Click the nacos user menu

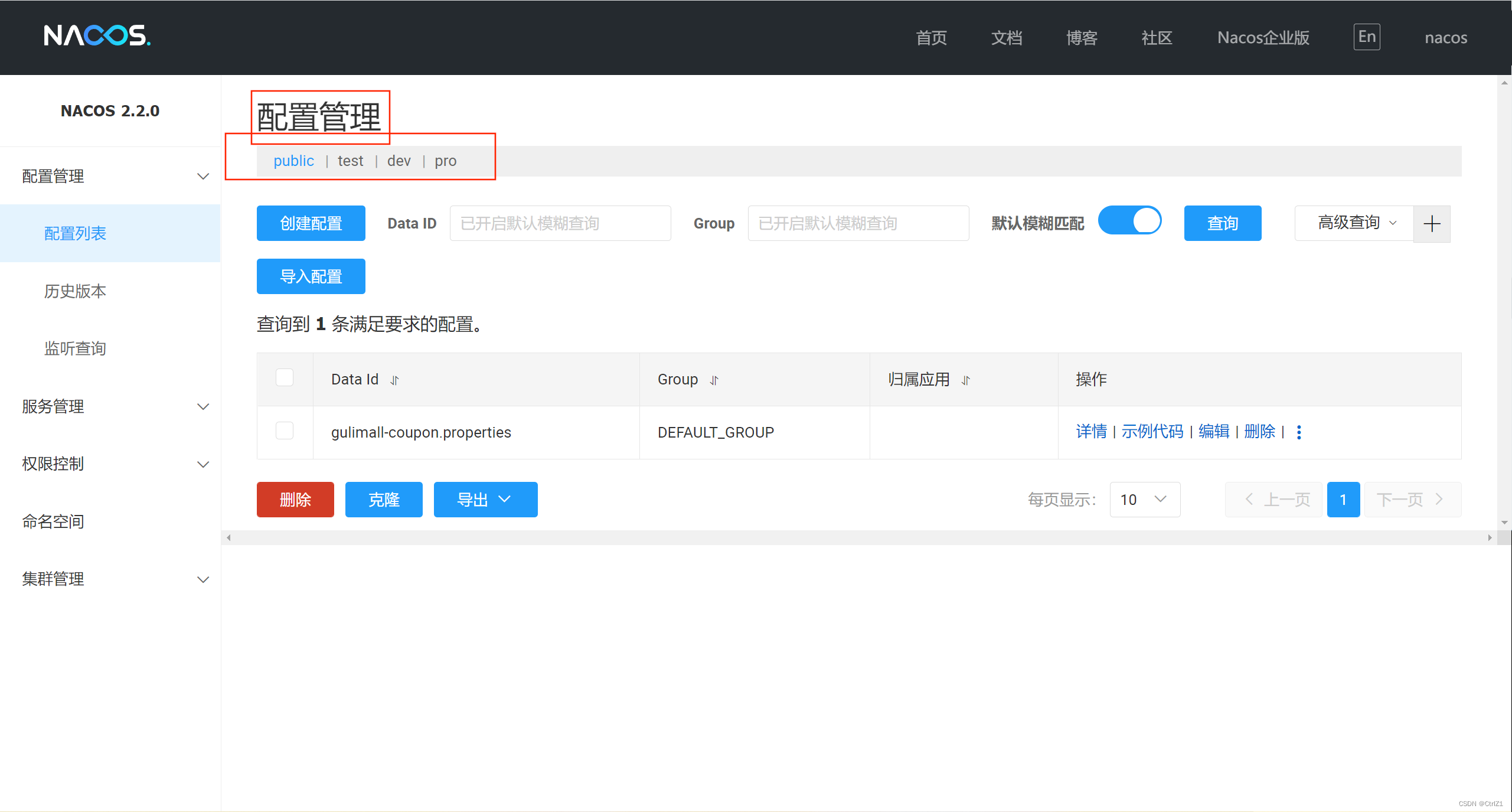tap(1446, 38)
